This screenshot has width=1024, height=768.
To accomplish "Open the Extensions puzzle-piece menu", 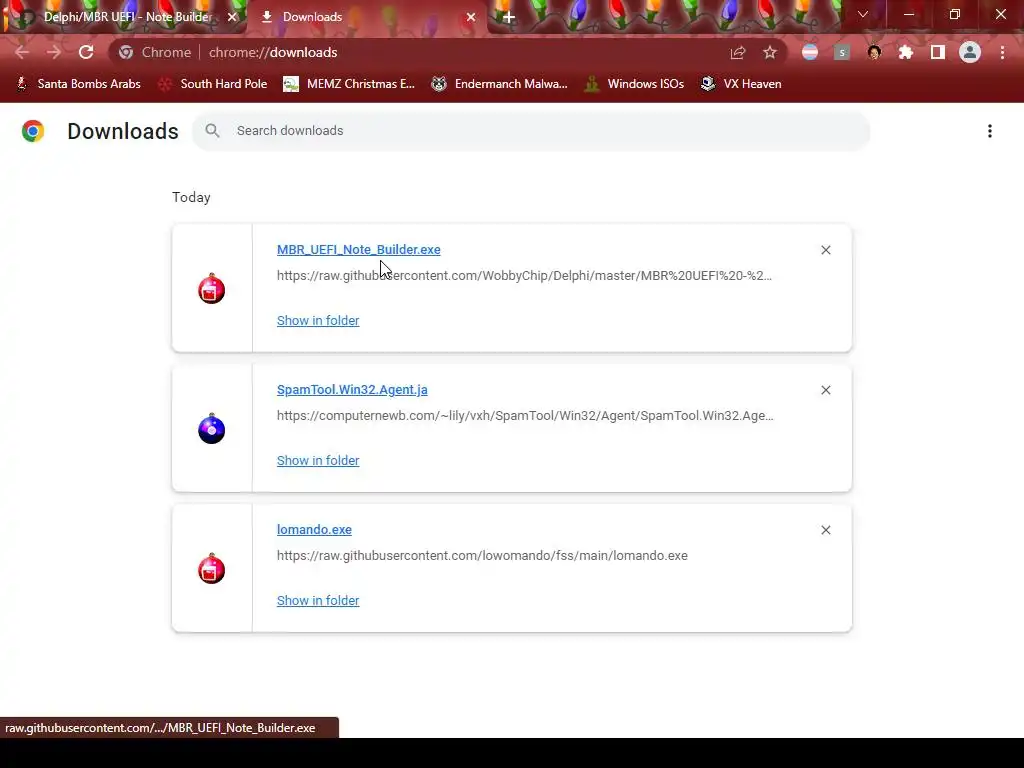I will point(906,52).
